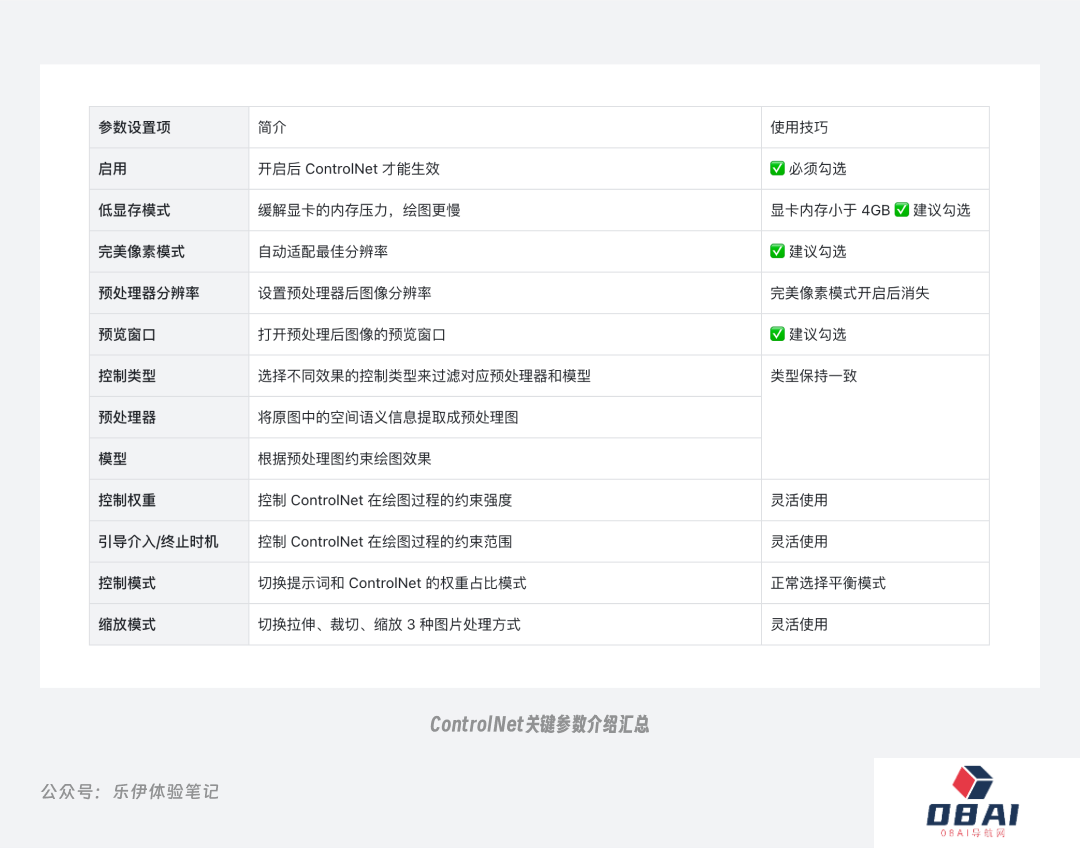Click the 预处理器分辨率 row label
Image resolution: width=1080 pixels, height=848 pixels.
pos(149,293)
